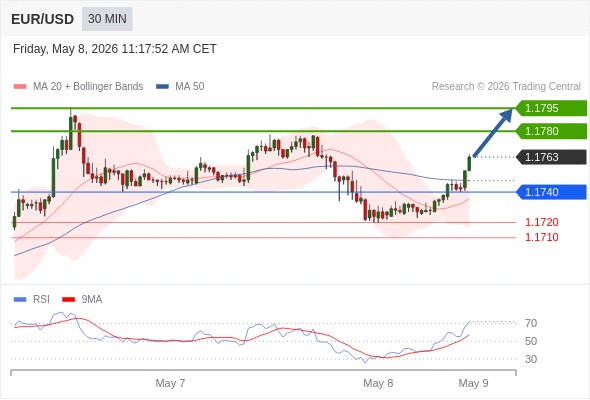Viewport: 590px width, 400px height.
Task: Click the red 9MA legend swatch
Action: pyautogui.click(x=68, y=300)
